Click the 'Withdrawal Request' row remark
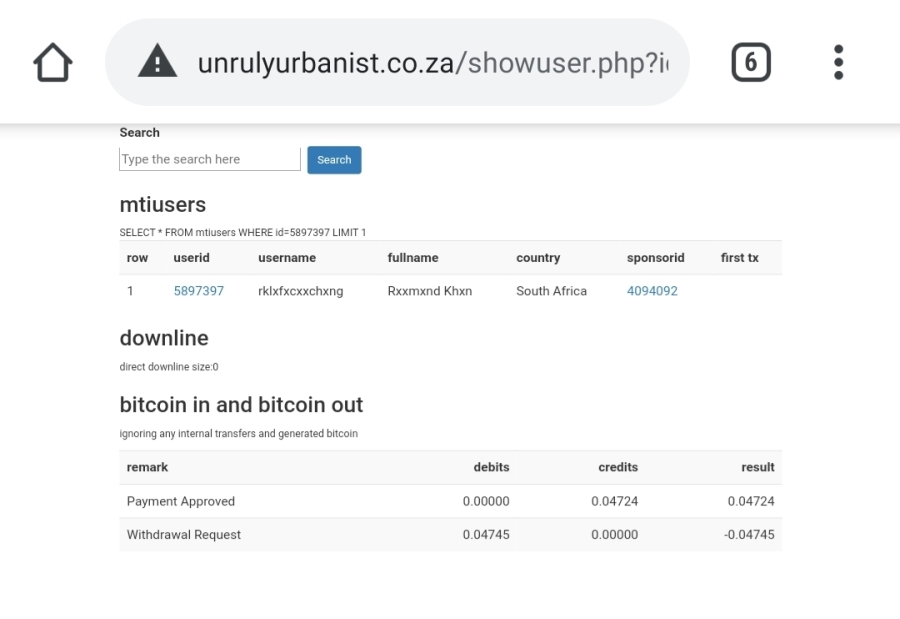The height and width of the screenshot is (619, 900). tap(183, 535)
